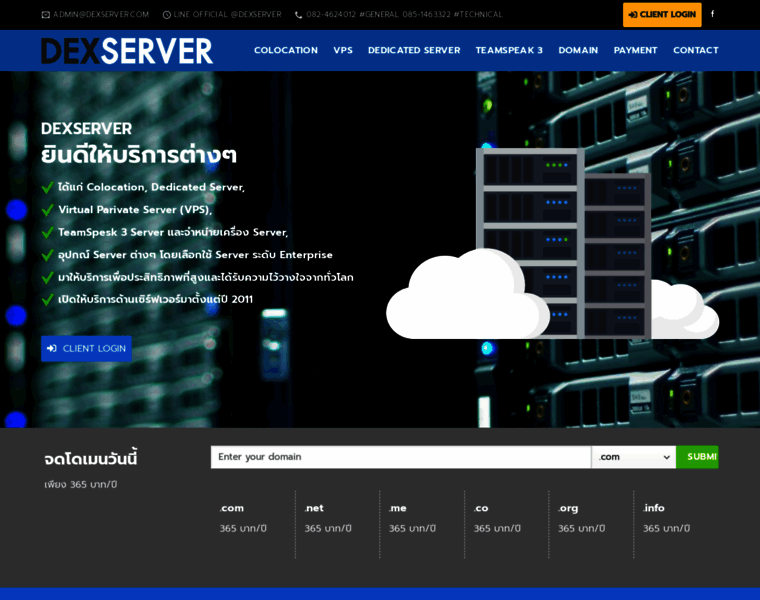Click the Virtual Parivate Server (VPS) line

tap(135, 210)
